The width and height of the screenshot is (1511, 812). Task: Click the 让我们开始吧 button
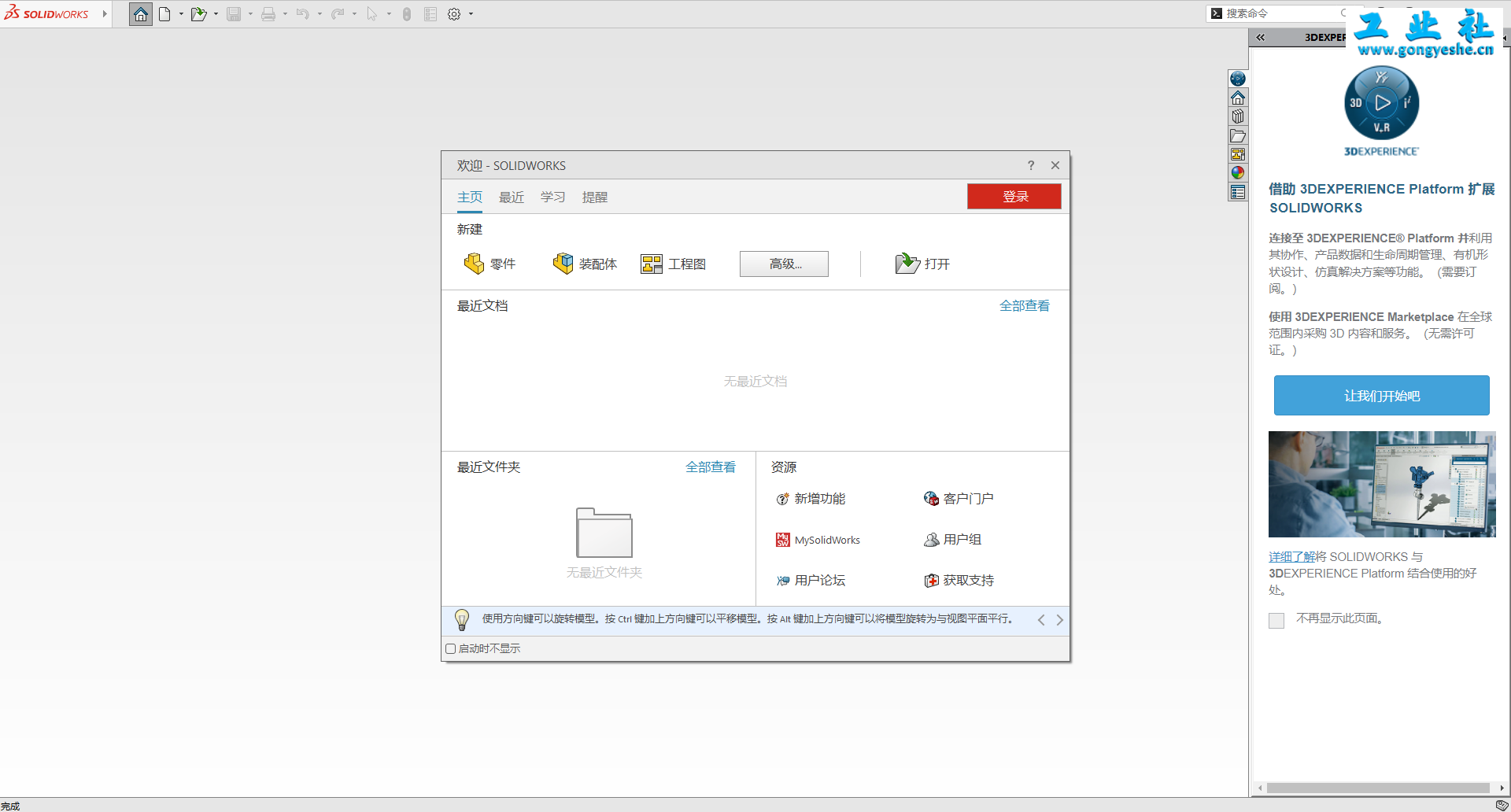pos(1382,396)
